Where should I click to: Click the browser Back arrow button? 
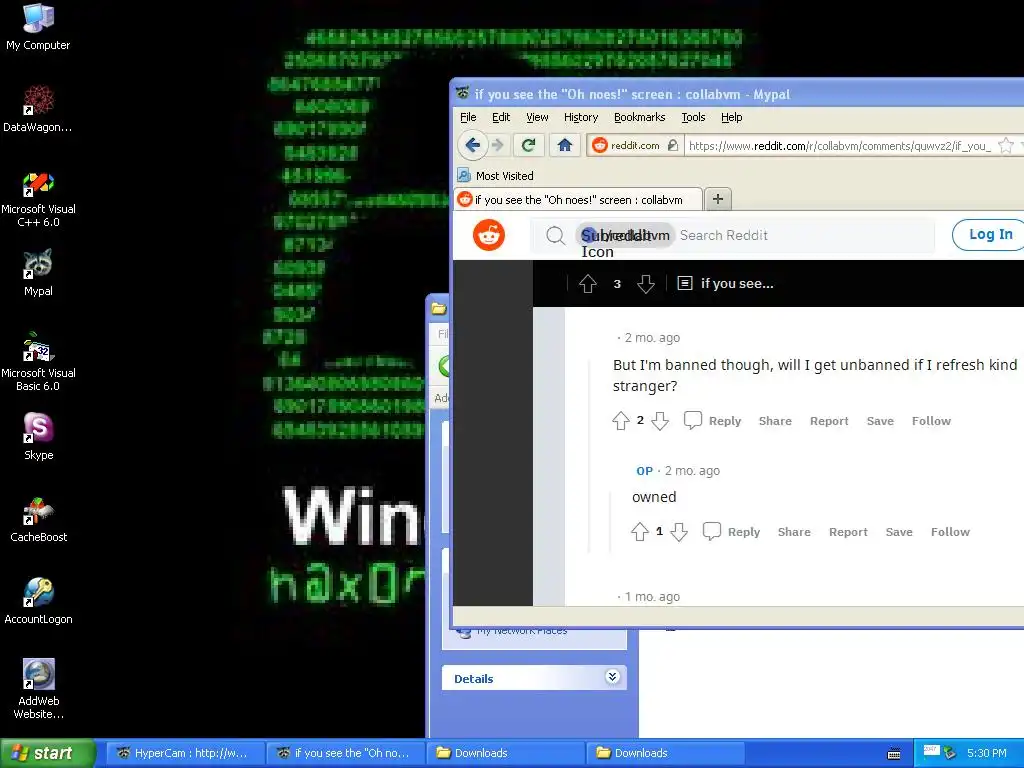pos(473,145)
